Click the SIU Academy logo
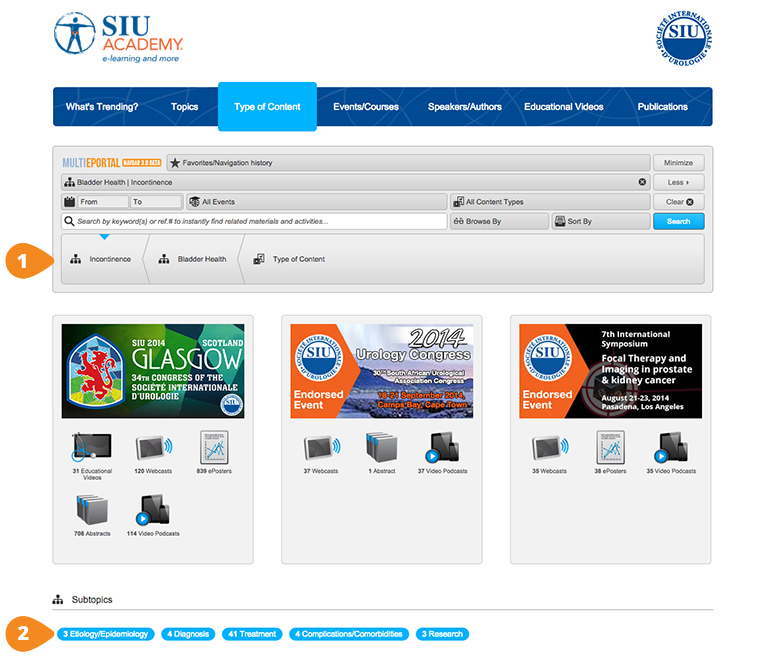Viewport: 761px width, 663px height. (118, 38)
